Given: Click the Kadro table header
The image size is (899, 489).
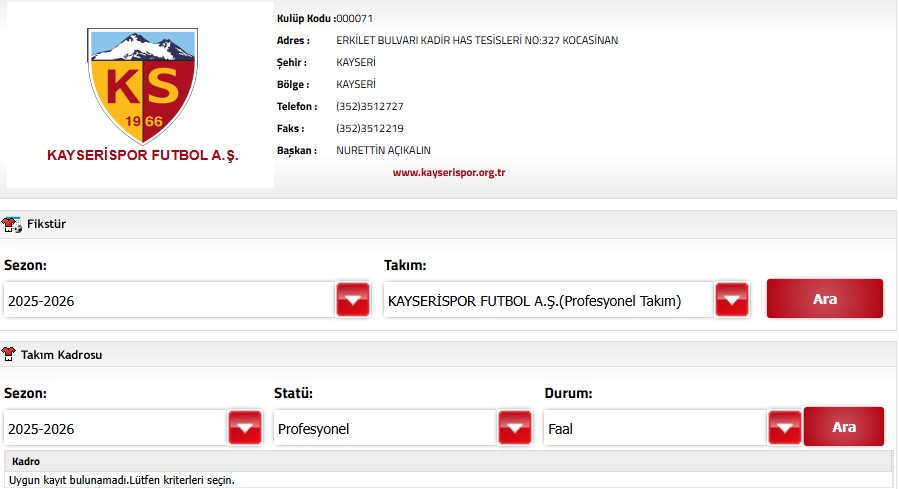Looking at the screenshot, I should (448, 461).
